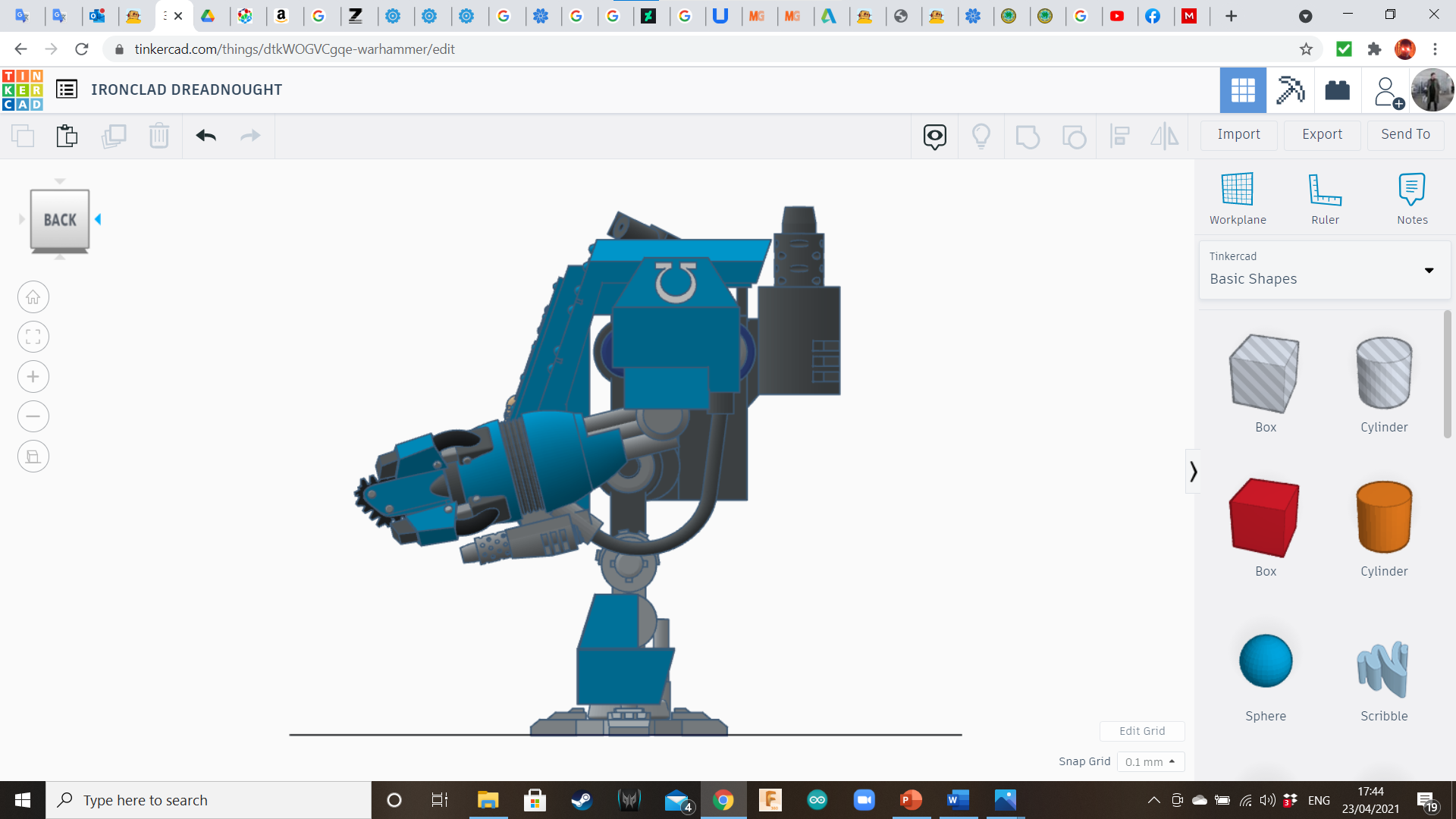This screenshot has height=819, width=1456.
Task: Zoom in with the plus icon
Action: [33, 377]
